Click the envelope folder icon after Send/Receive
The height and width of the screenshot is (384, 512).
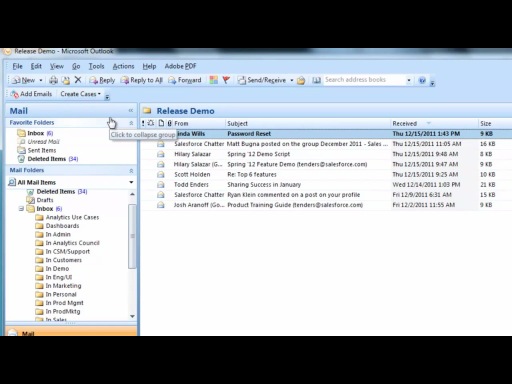point(301,80)
